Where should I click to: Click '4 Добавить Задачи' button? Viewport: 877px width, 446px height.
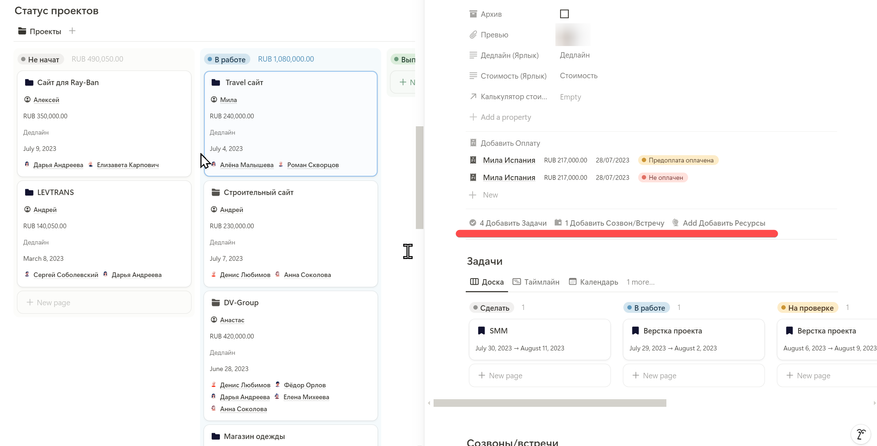click(508, 223)
